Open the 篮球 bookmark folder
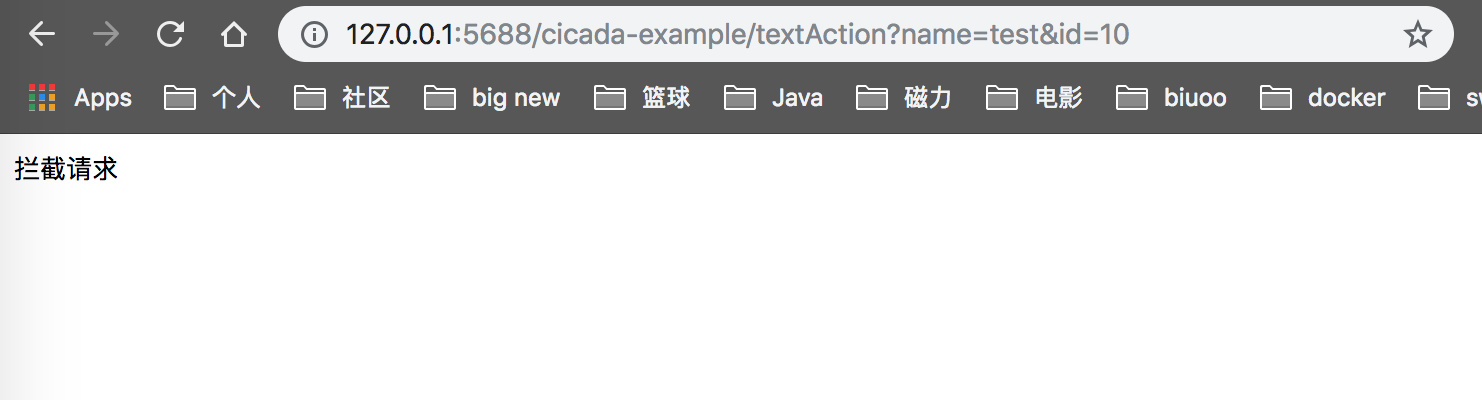The image size is (1482, 400). 642,98
